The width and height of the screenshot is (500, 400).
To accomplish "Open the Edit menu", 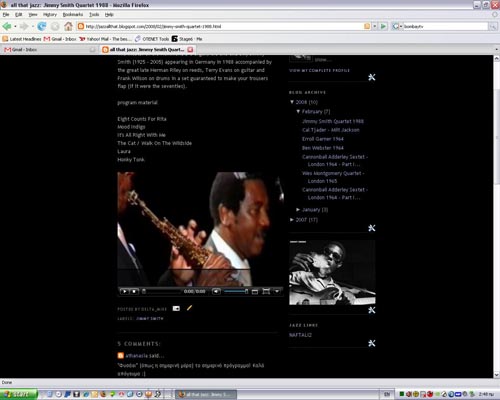I will coord(19,14).
